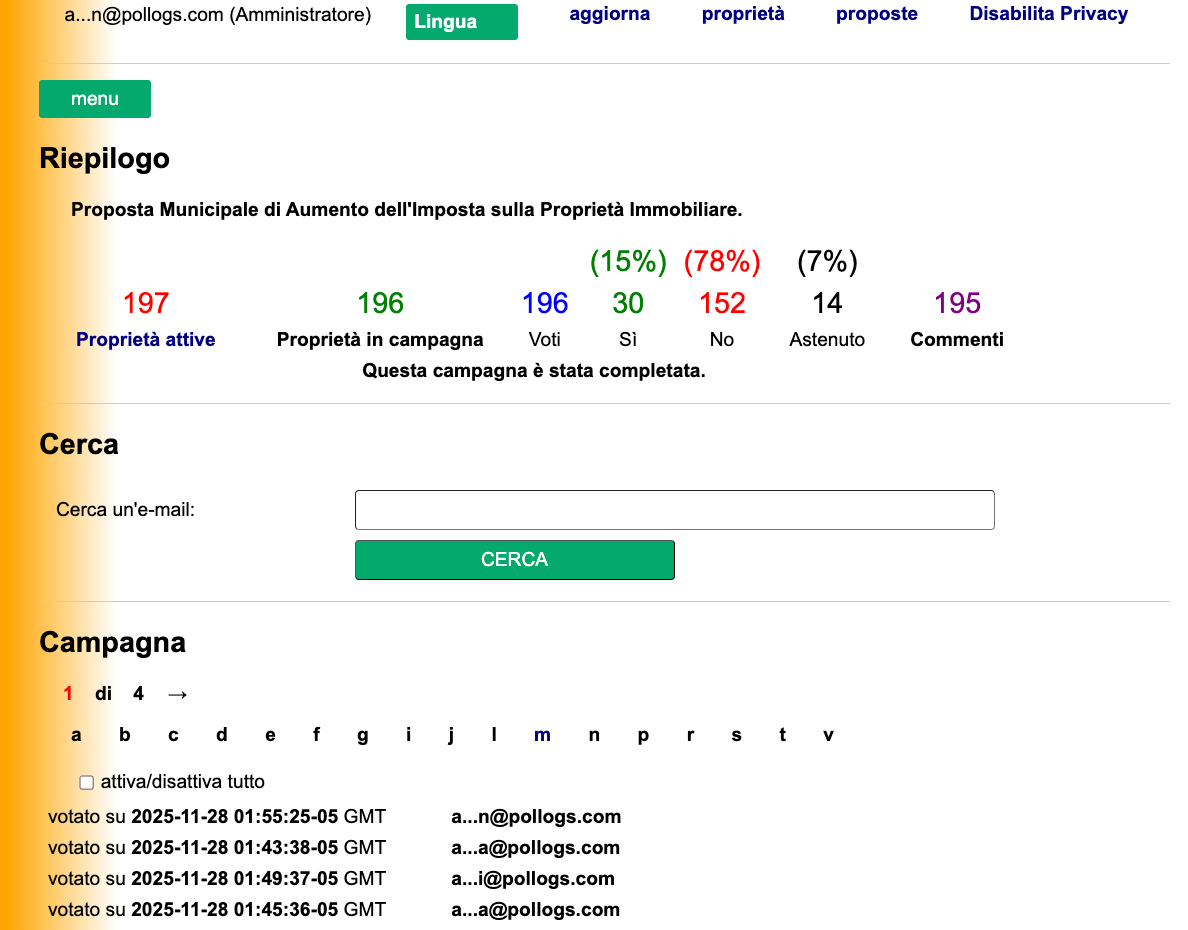Toggle the attiva/disattiva tutto checkbox
The height and width of the screenshot is (930, 1188).
tap(87, 782)
